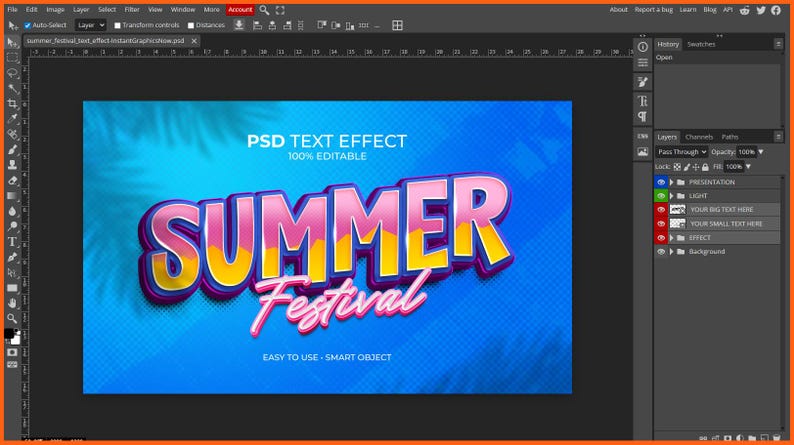Open the image preview panel icon
The height and width of the screenshot is (445, 794).
click(x=643, y=151)
